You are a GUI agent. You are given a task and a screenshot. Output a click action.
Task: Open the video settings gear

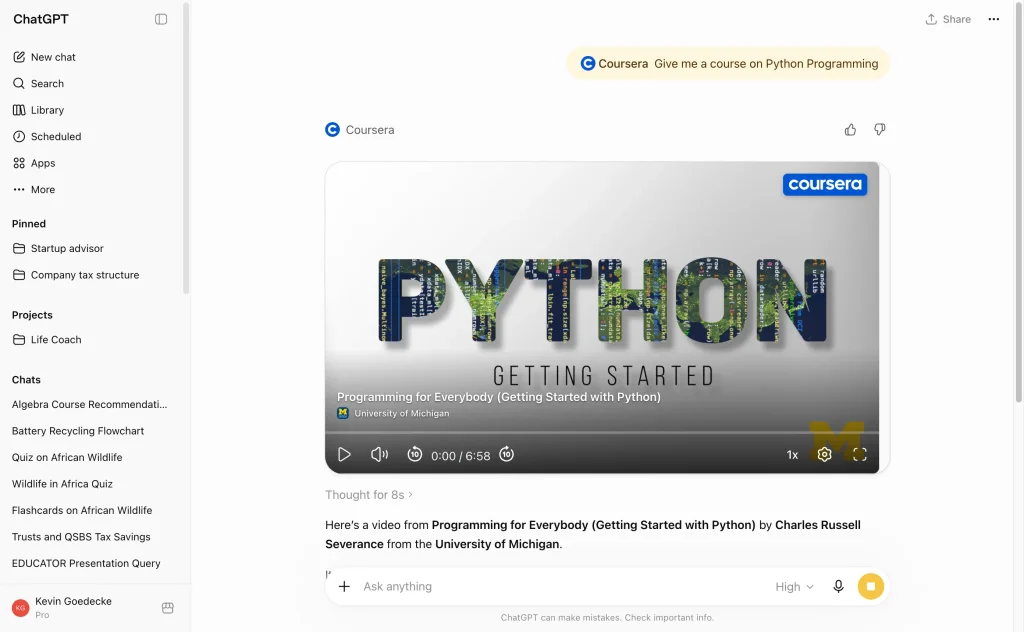click(x=824, y=454)
